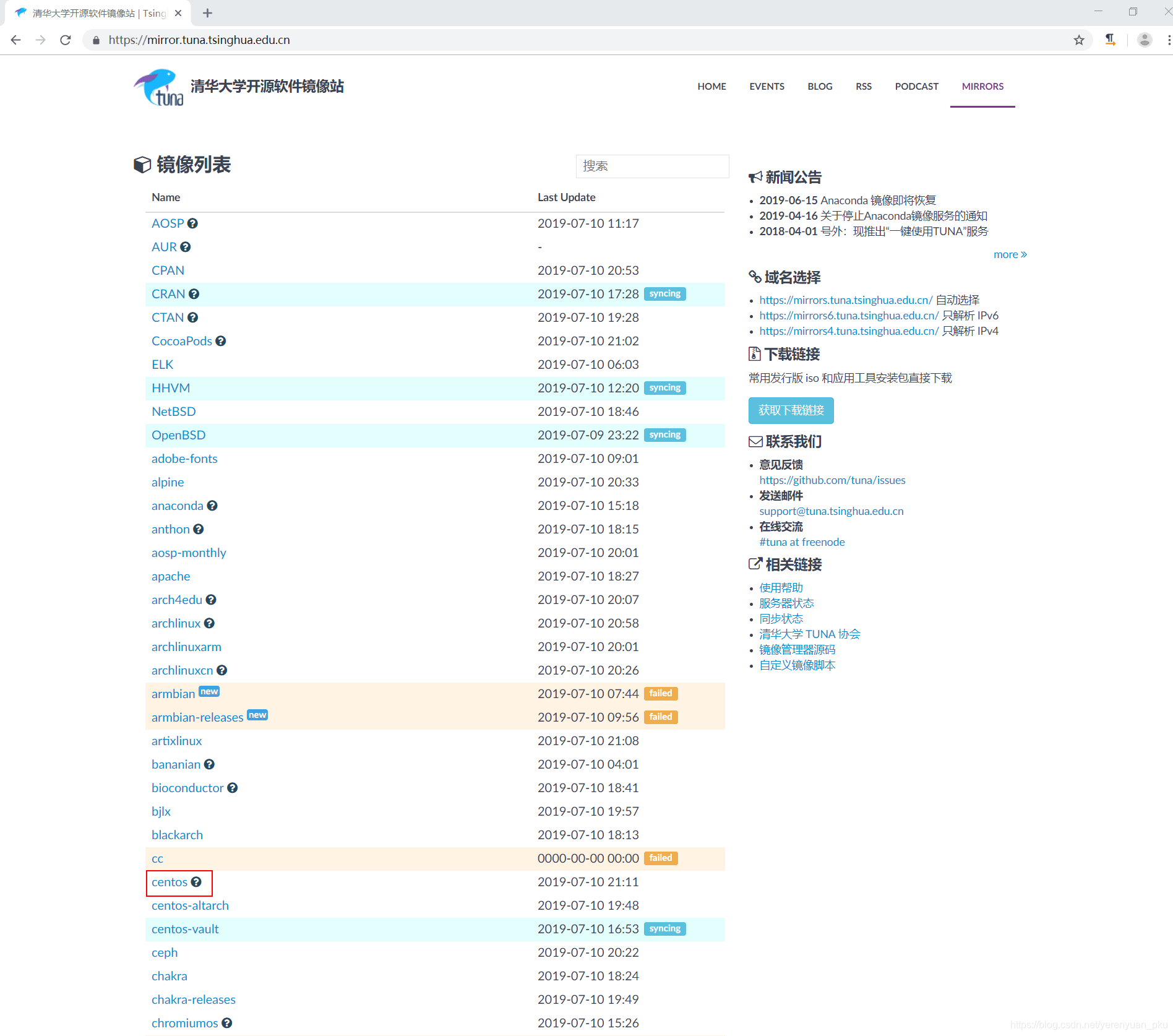Open the BLOG navigation item
Image resolution: width=1173 pixels, height=1036 pixels.
[820, 87]
